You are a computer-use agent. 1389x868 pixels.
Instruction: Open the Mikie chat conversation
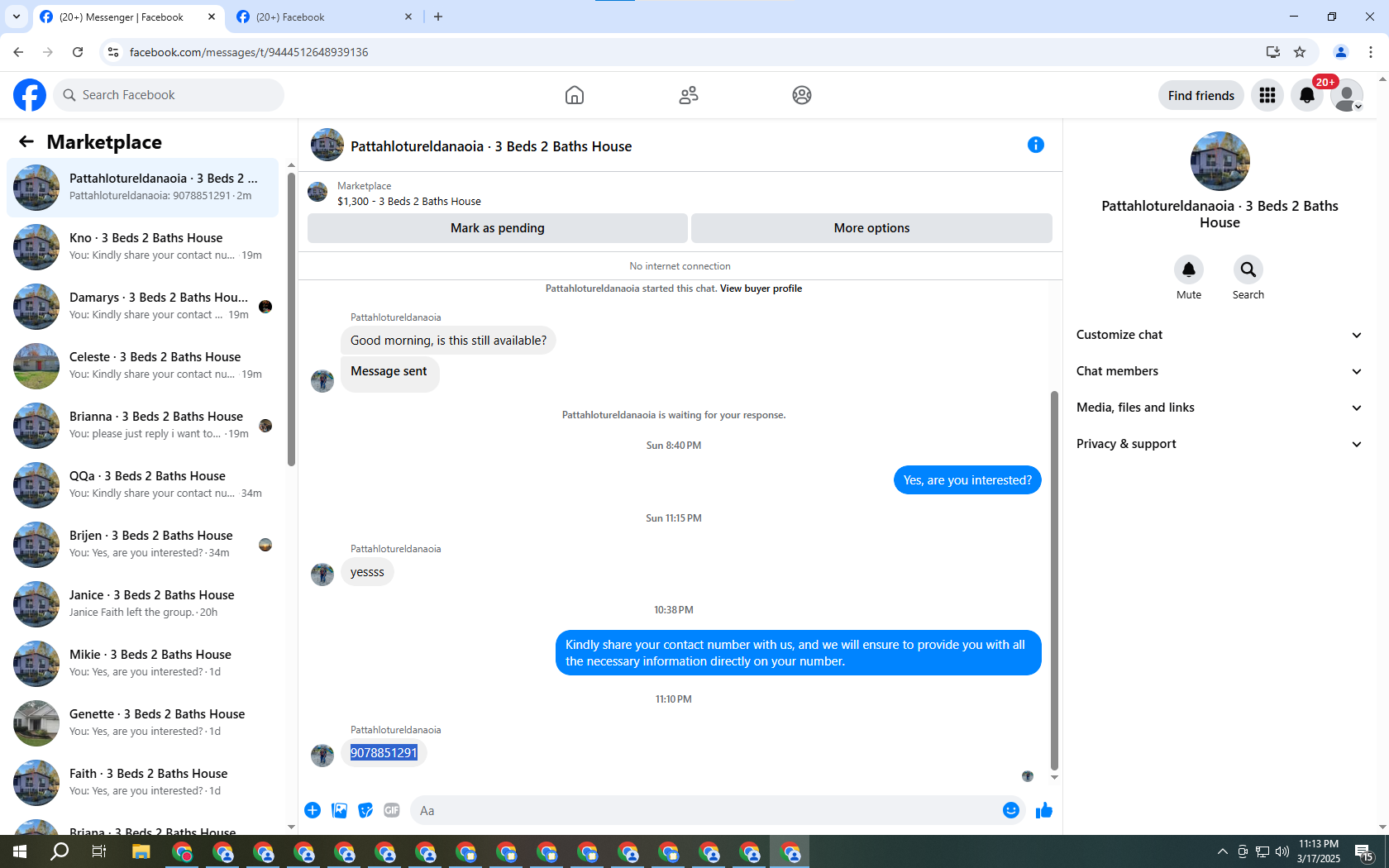pyautogui.click(x=143, y=664)
